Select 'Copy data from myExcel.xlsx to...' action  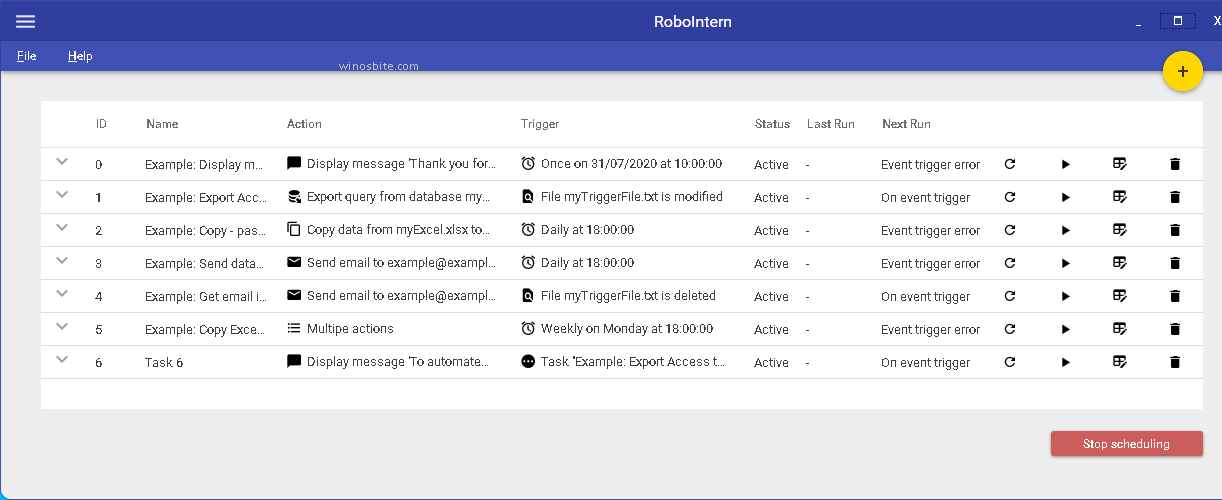coord(398,230)
